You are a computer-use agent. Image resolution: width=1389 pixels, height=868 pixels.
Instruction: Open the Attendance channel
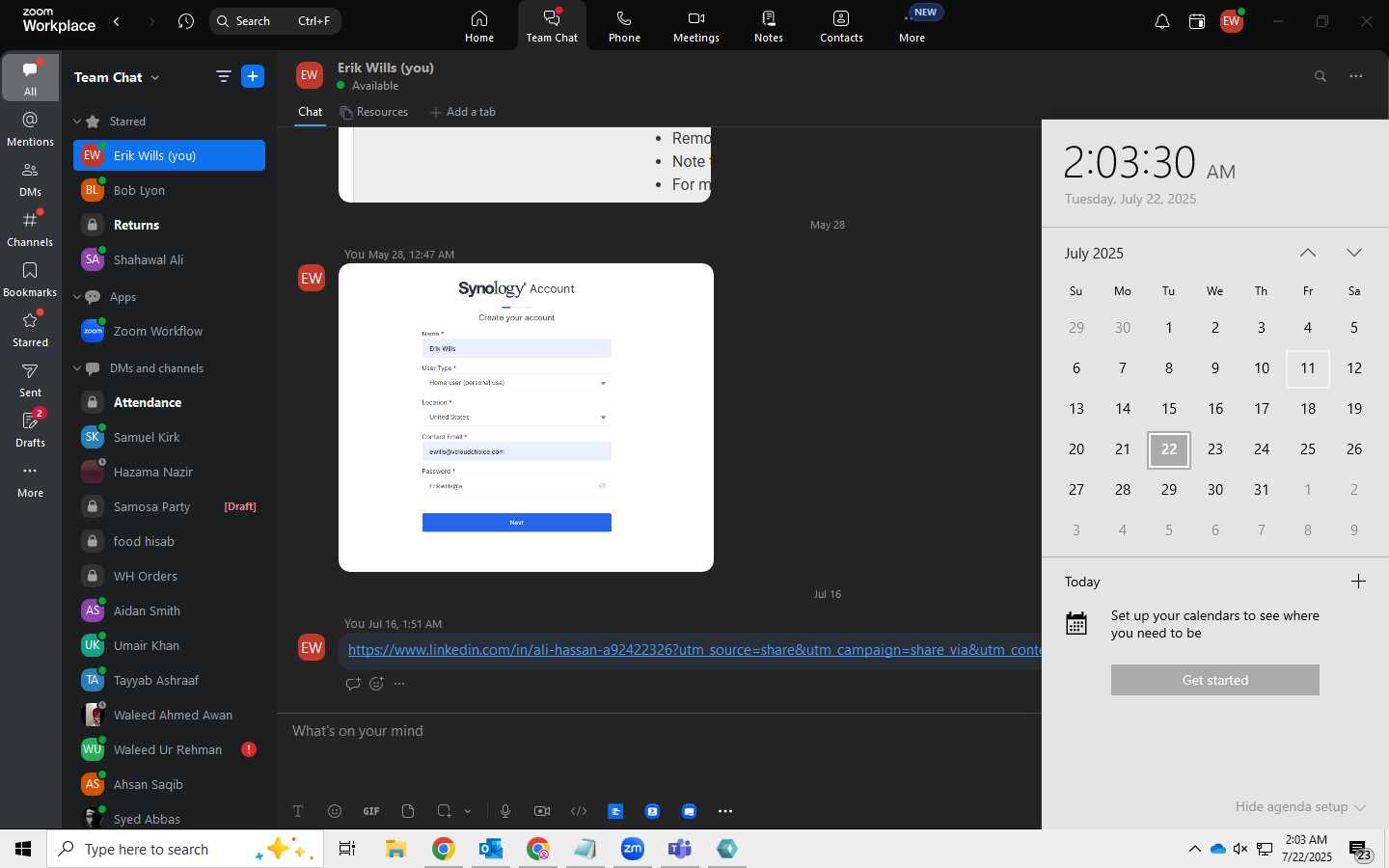[170, 402]
